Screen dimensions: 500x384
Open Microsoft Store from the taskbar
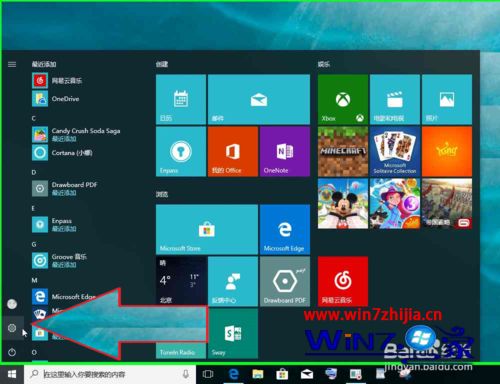click(x=282, y=374)
